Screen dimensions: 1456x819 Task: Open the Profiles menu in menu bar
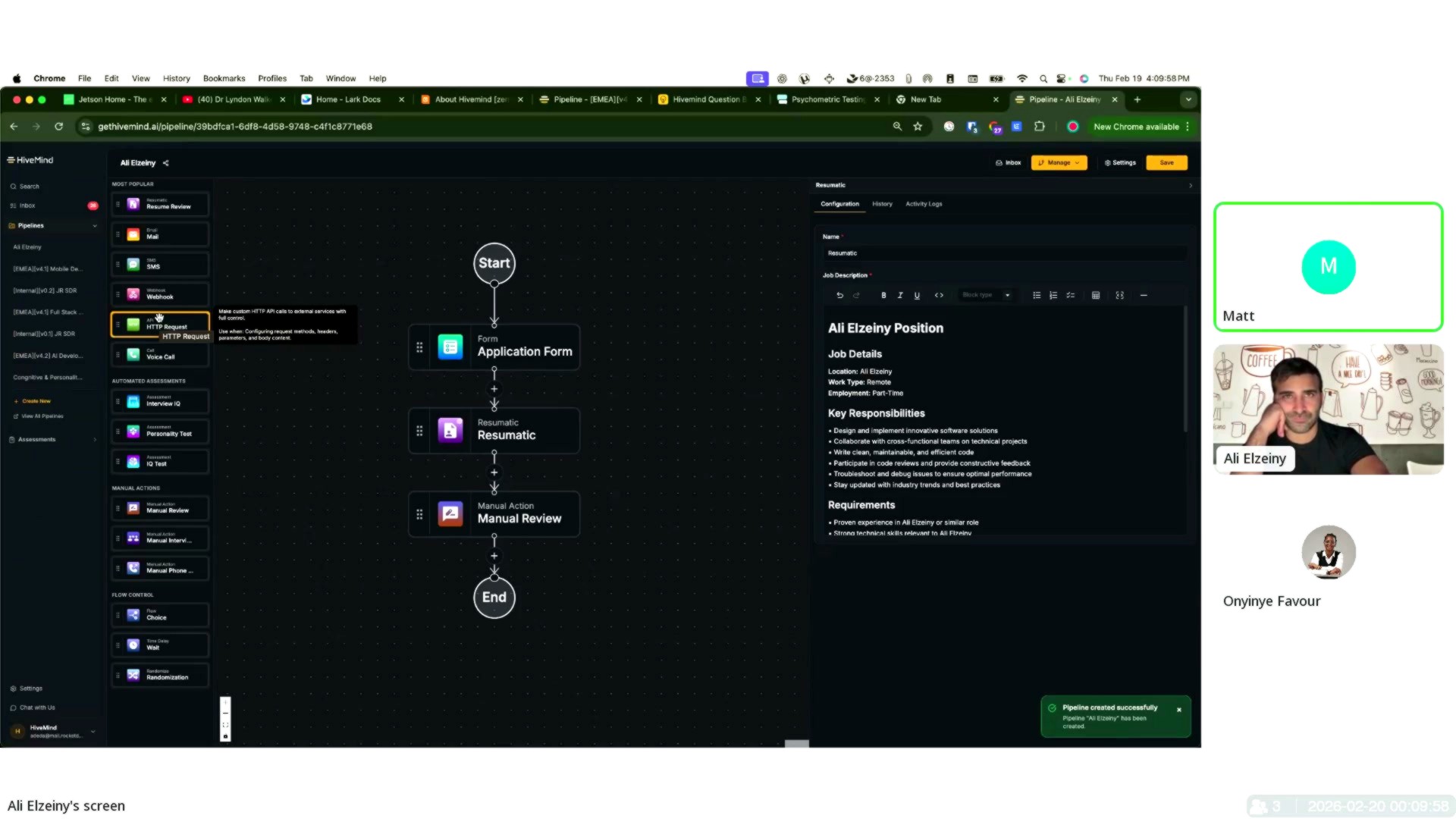coord(272,78)
